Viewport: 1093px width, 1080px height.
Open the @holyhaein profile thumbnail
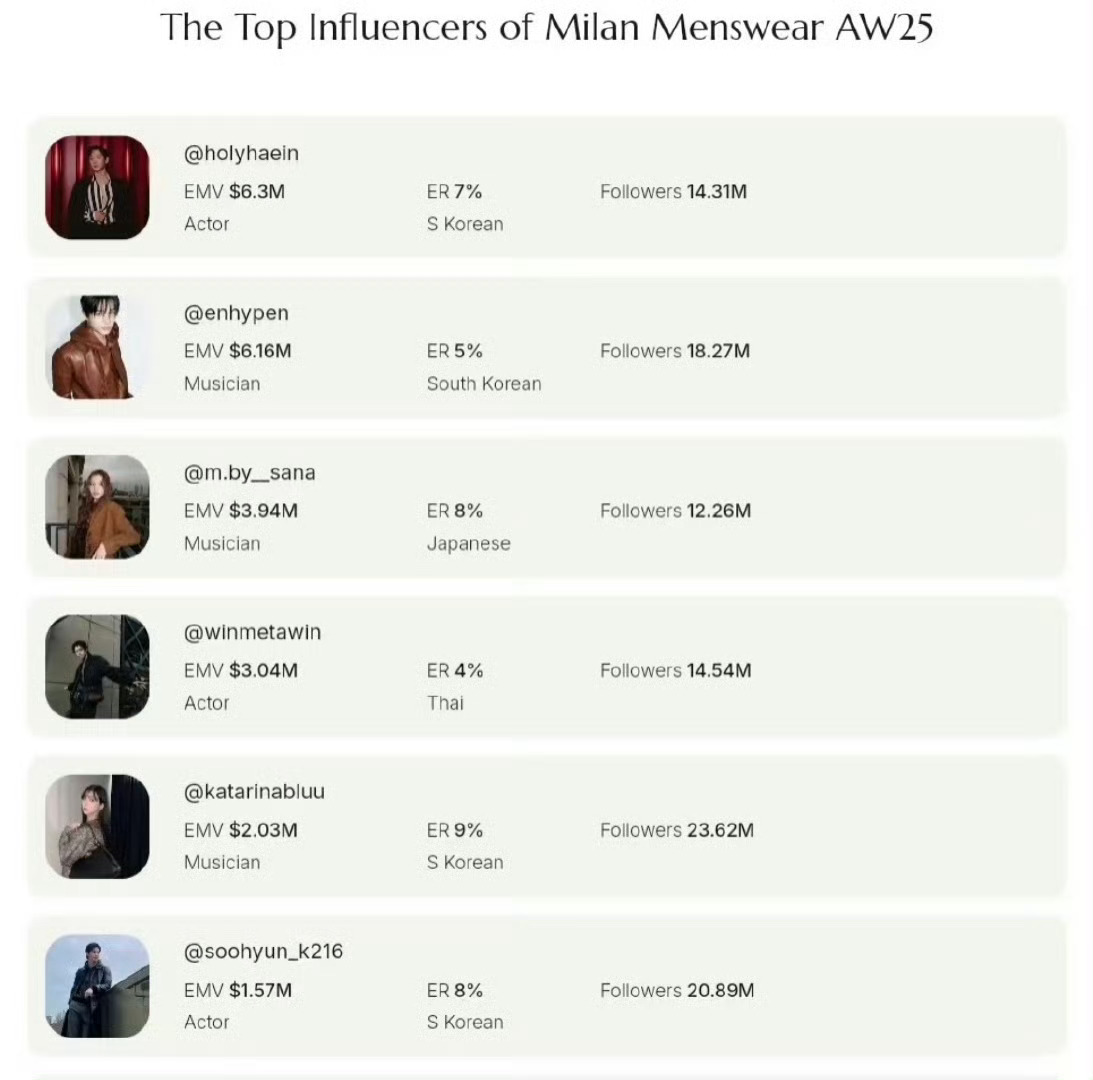[x=97, y=188]
